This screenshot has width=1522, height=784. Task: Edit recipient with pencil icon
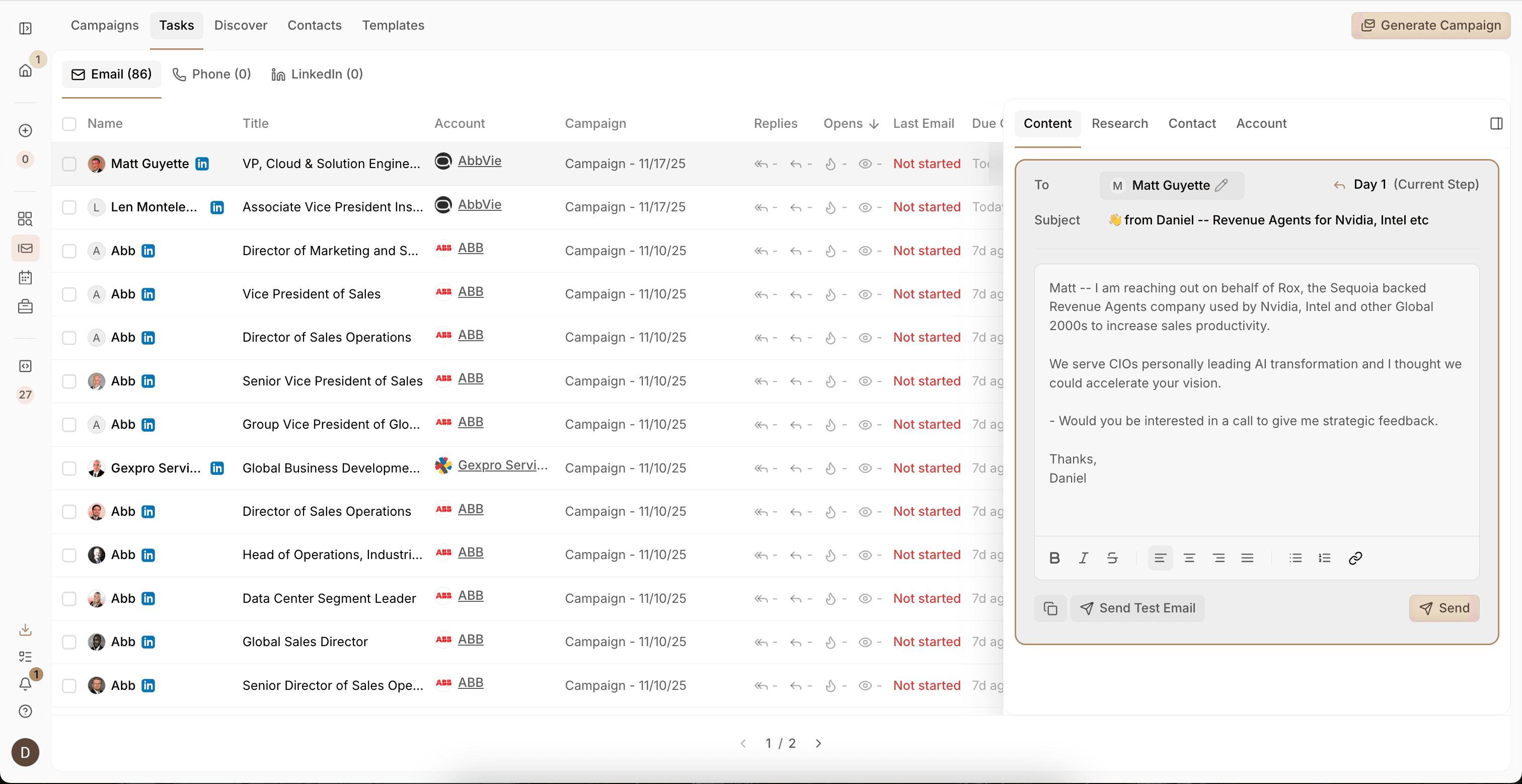(x=1221, y=185)
